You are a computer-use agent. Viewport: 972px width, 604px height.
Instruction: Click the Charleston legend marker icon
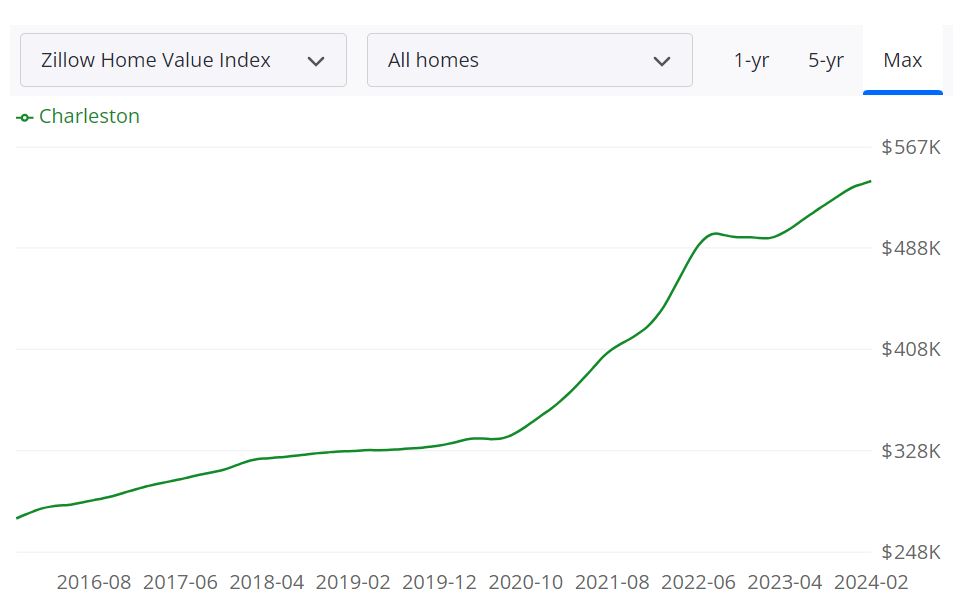24,116
